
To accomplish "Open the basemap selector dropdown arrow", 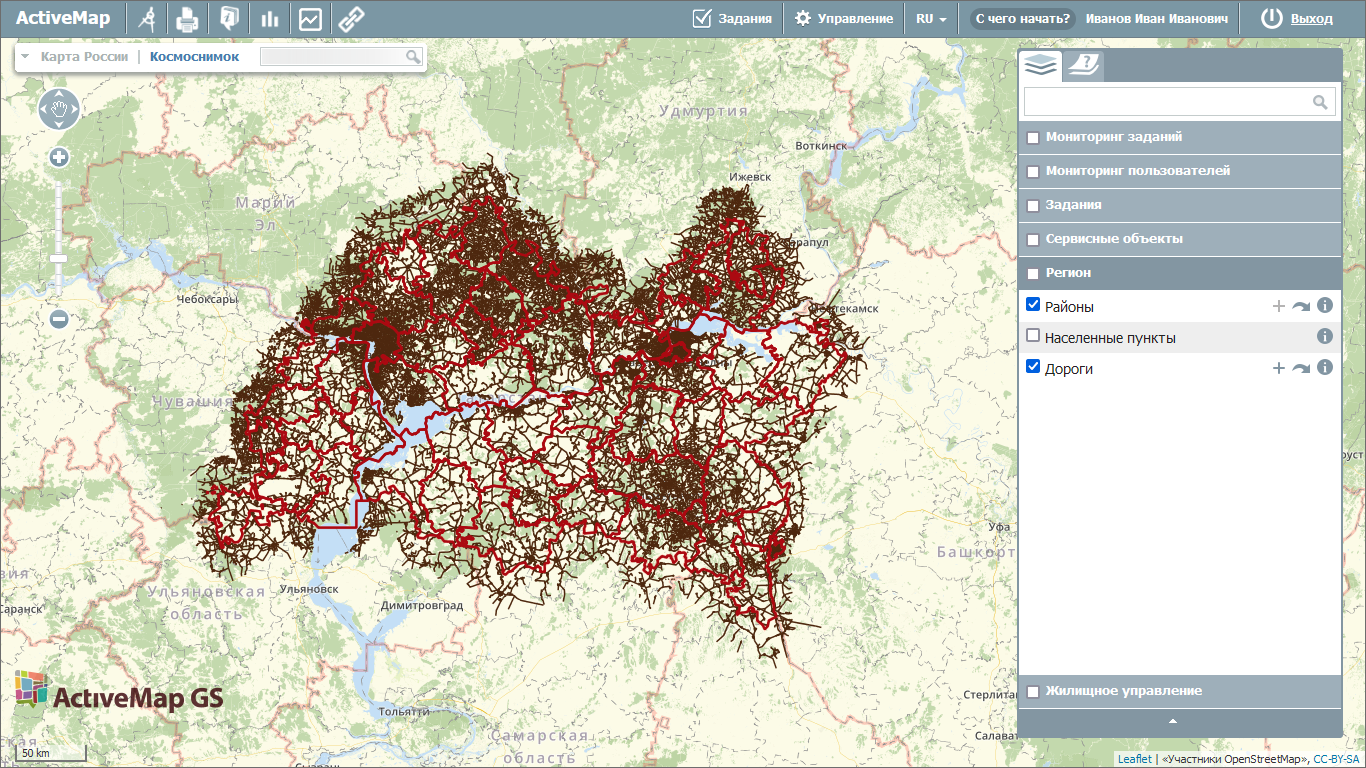I will [25, 57].
